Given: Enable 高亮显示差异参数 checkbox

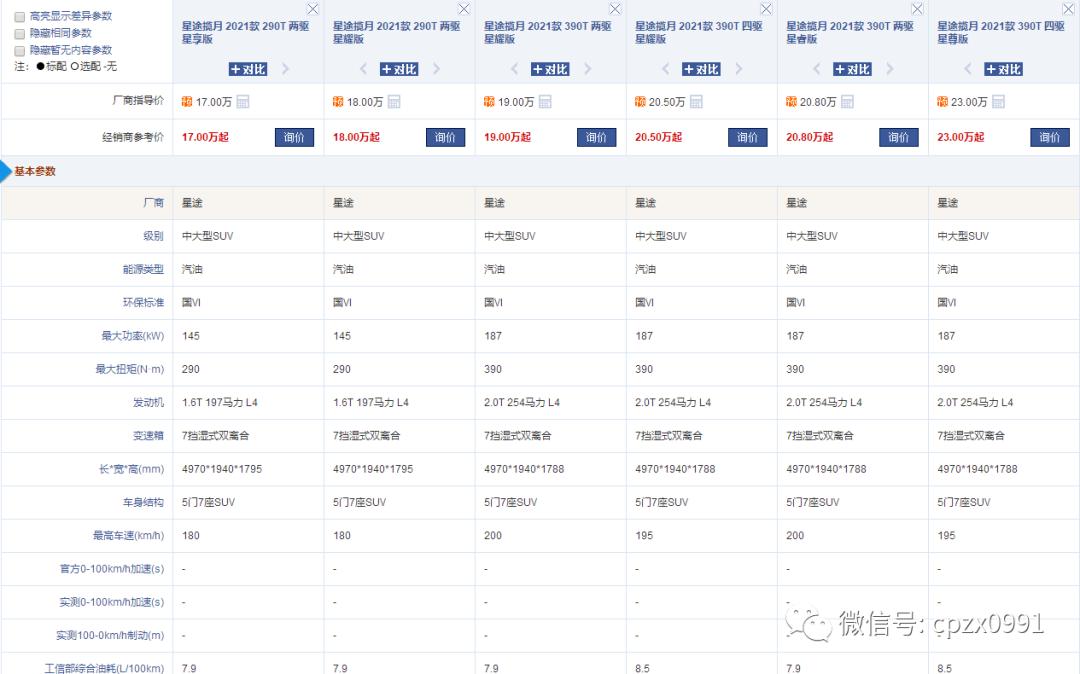Looking at the screenshot, I should [x=20, y=17].
